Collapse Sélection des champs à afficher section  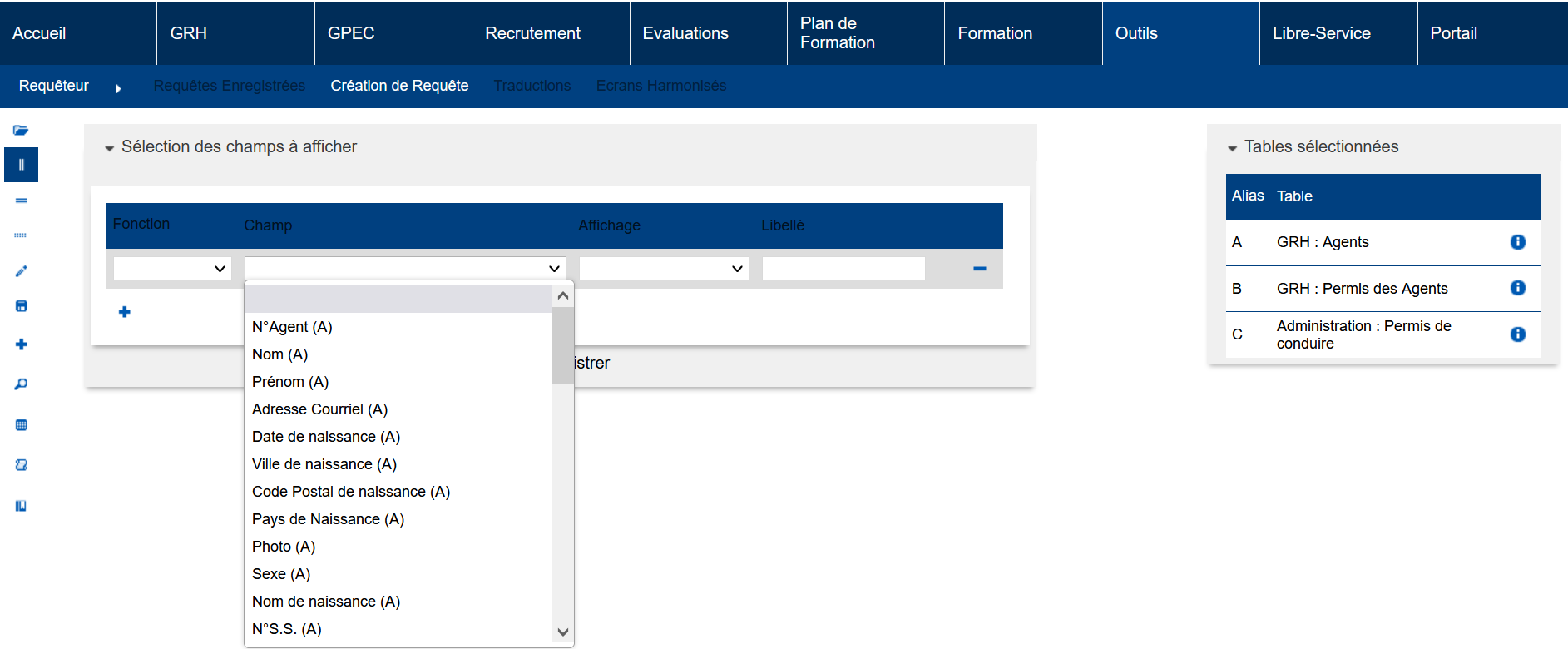[109, 148]
